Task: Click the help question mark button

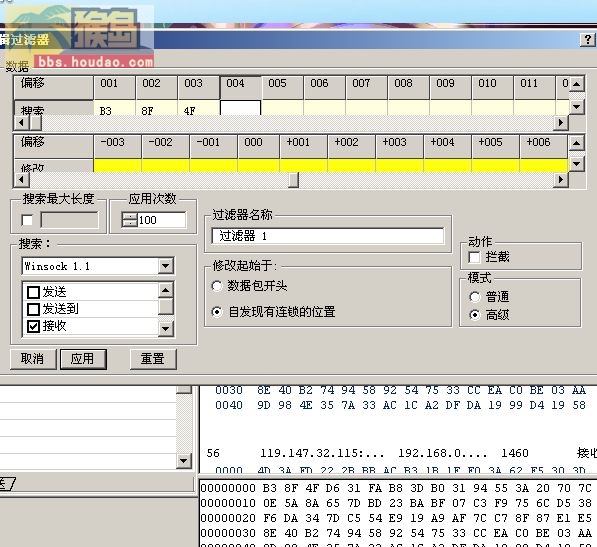Action: click(587, 39)
